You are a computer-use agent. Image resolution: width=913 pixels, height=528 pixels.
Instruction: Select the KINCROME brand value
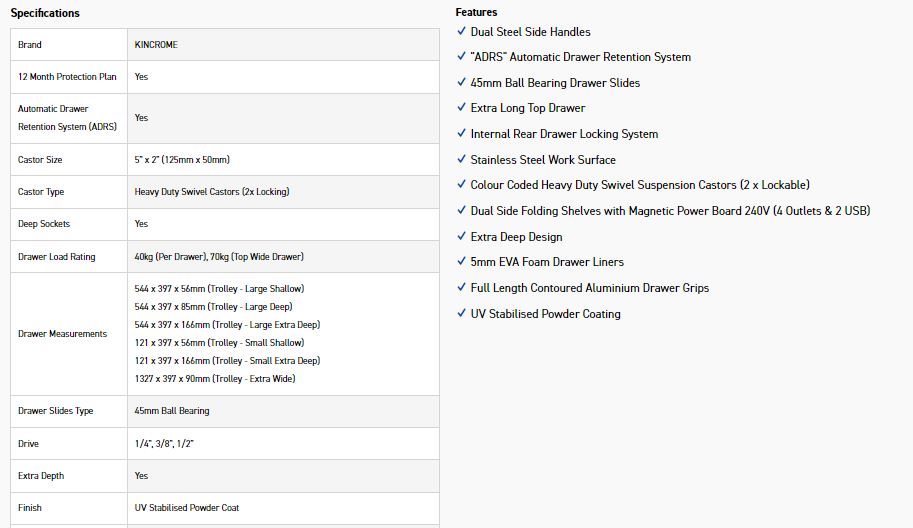click(x=156, y=45)
